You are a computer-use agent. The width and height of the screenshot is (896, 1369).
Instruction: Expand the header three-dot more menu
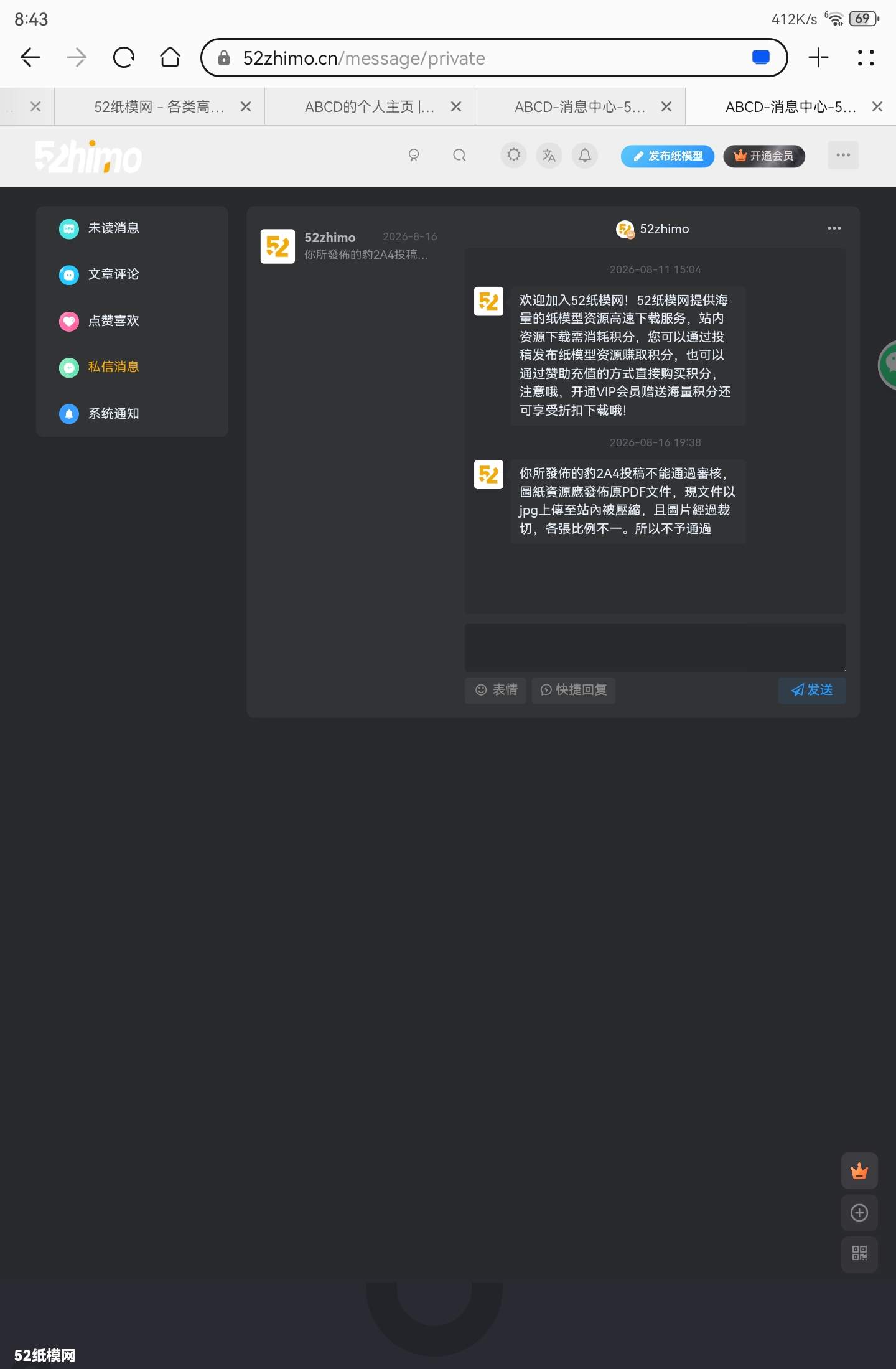[843, 155]
